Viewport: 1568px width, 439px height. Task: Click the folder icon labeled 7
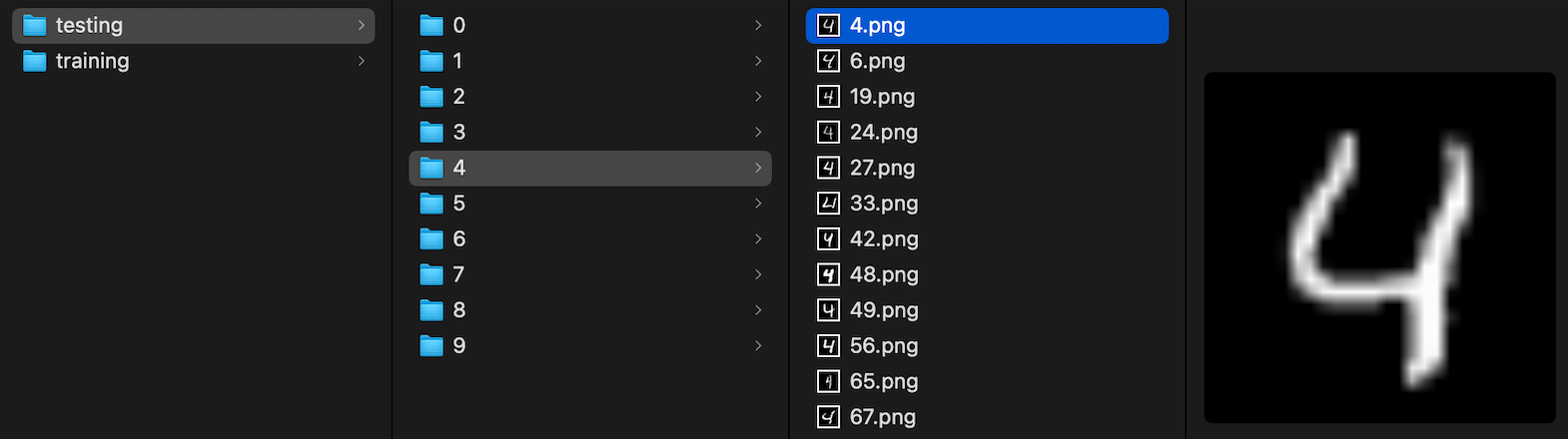[x=431, y=274]
